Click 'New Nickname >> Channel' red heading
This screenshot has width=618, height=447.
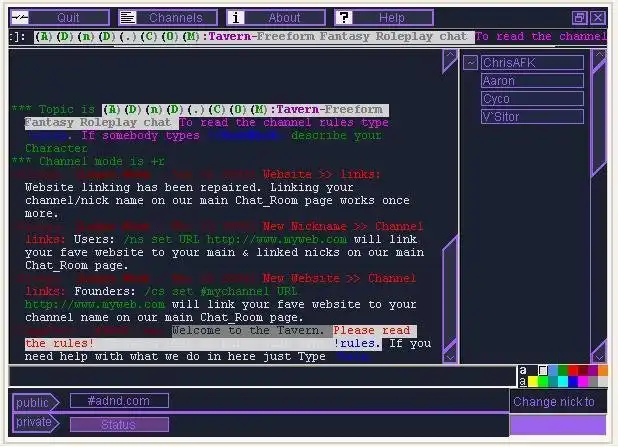pyautogui.click(x=343, y=226)
